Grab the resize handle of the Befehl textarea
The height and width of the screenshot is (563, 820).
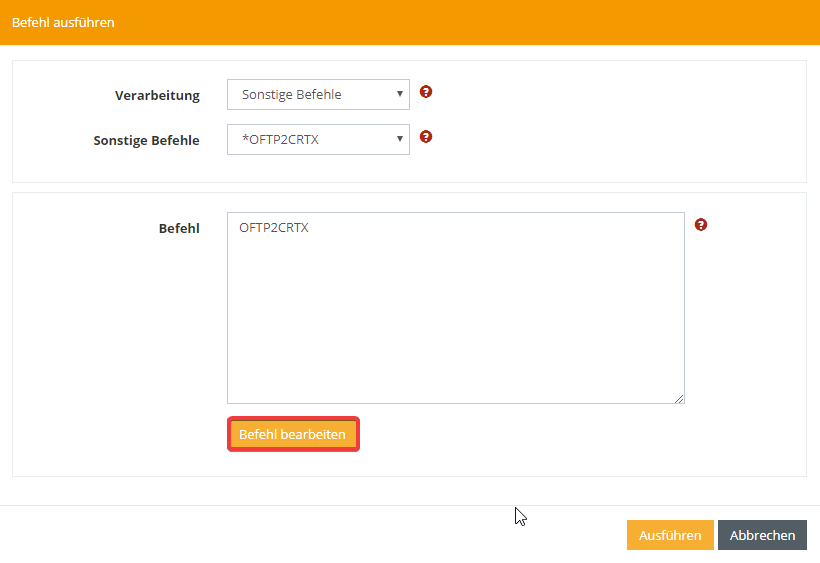click(x=679, y=398)
